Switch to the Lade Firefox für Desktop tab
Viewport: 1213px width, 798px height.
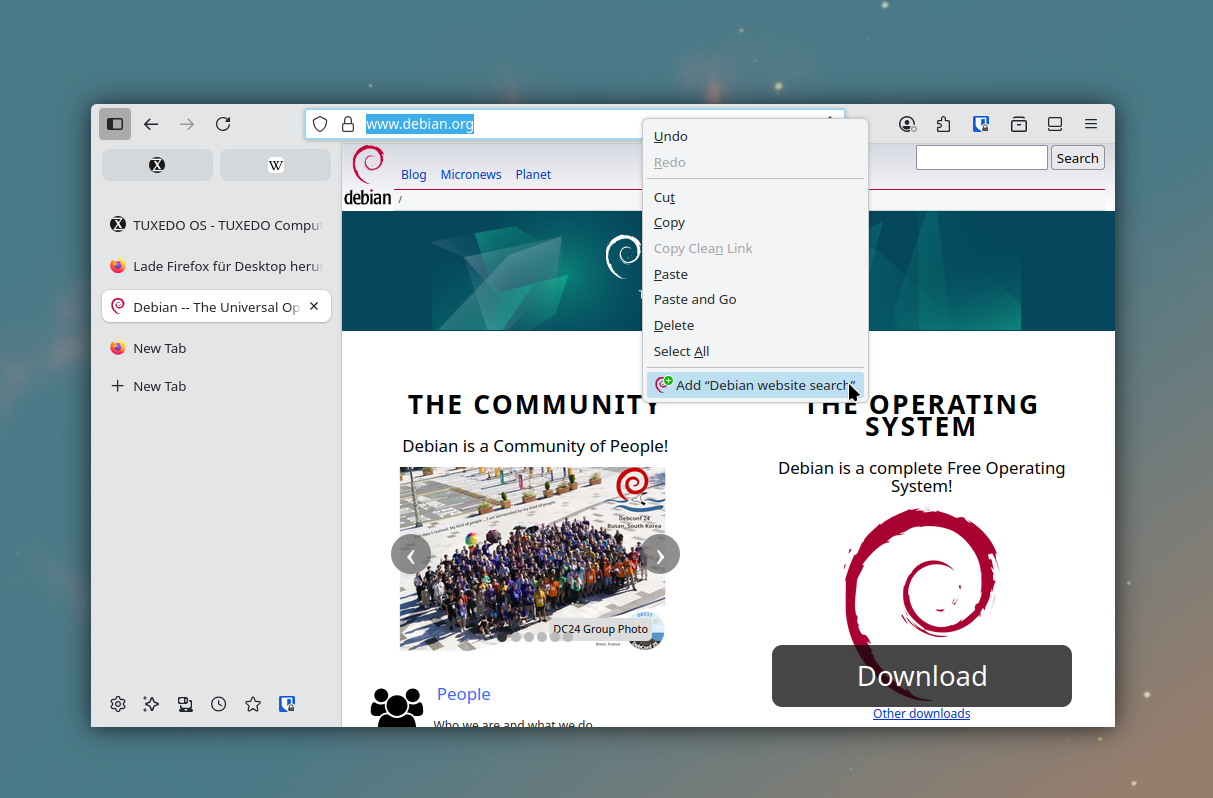(x=216, y=266)
